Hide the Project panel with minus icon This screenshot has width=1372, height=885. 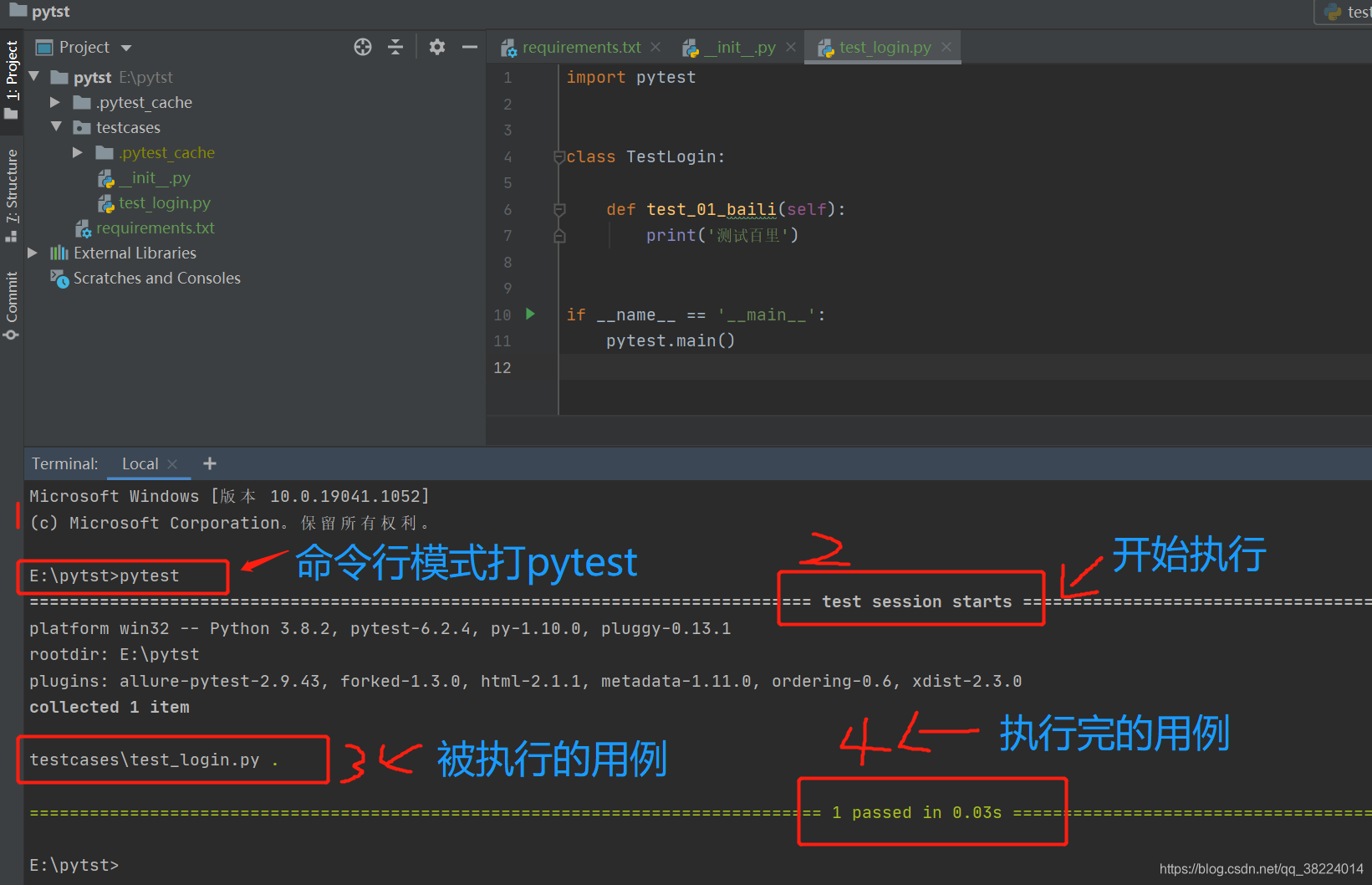470,47
